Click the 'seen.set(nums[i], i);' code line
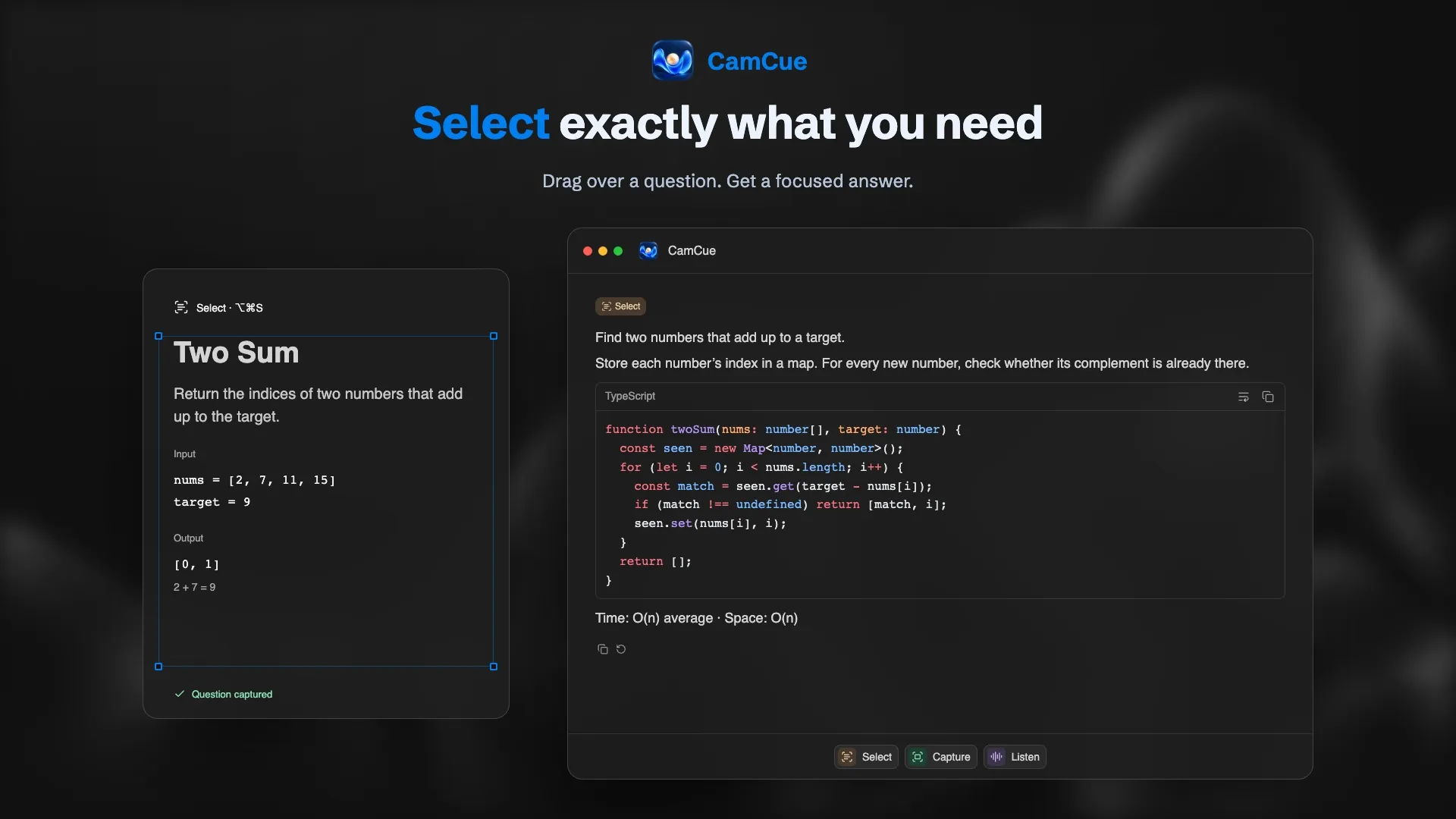Image resolution: width=1456 pixels, height=819 pixels. [711, 523]
